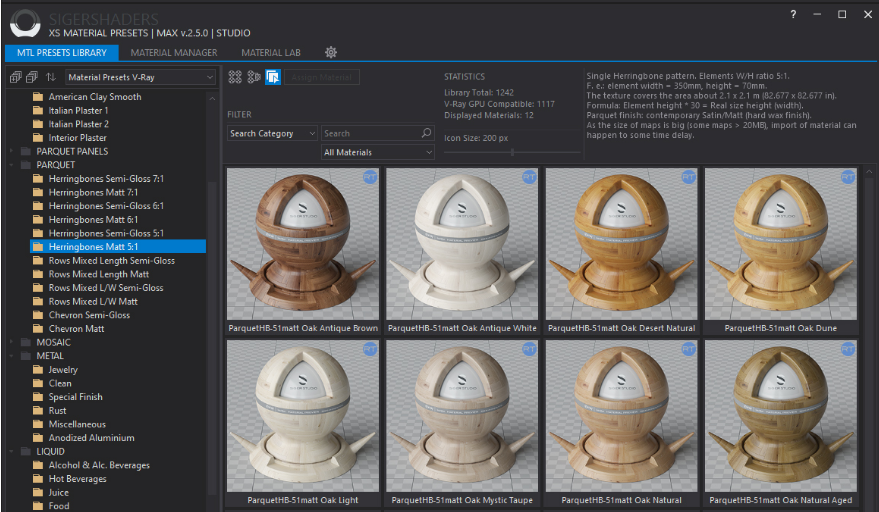The width and height of the screenshot is (879, 512).
Task: Click the sort order arrows icon
Action: pos(51,77)
